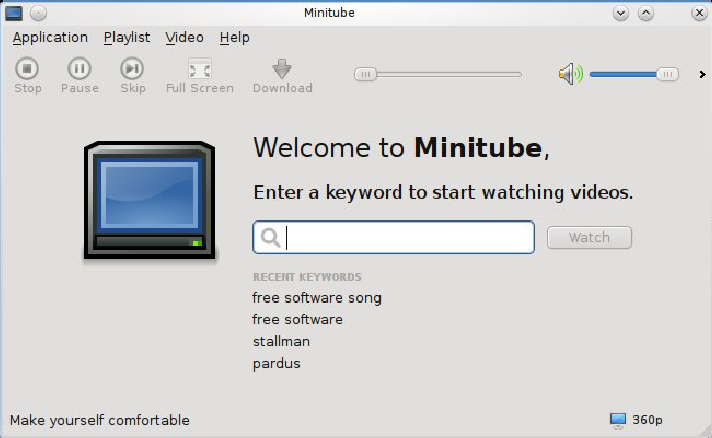
Task: Select recent keyword "free software song"
Action: (317, 298)
